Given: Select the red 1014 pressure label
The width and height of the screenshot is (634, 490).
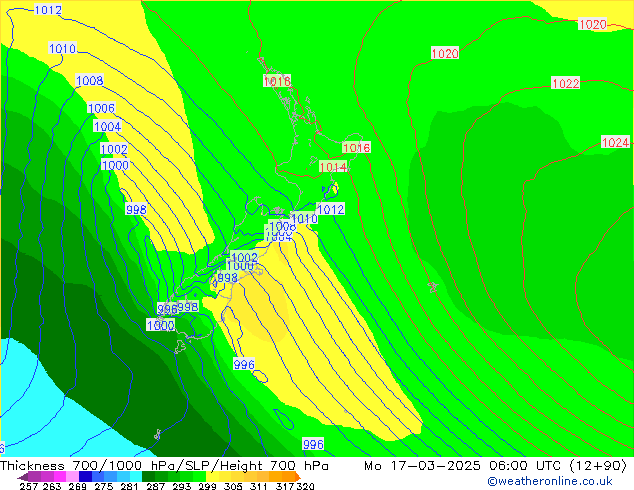Looking at the screenshot, I should pos(333,167).
